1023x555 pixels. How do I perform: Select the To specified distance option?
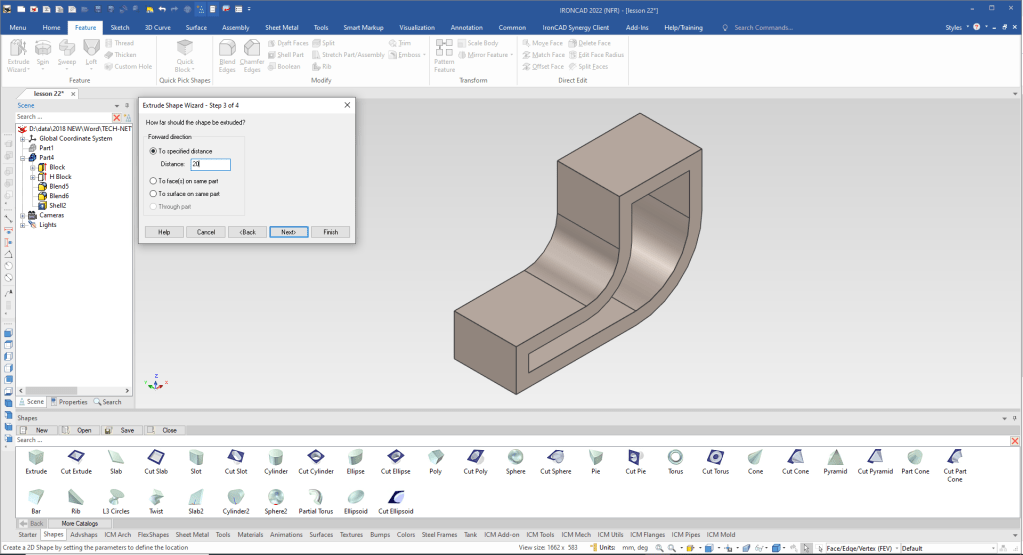coord(154,150)
